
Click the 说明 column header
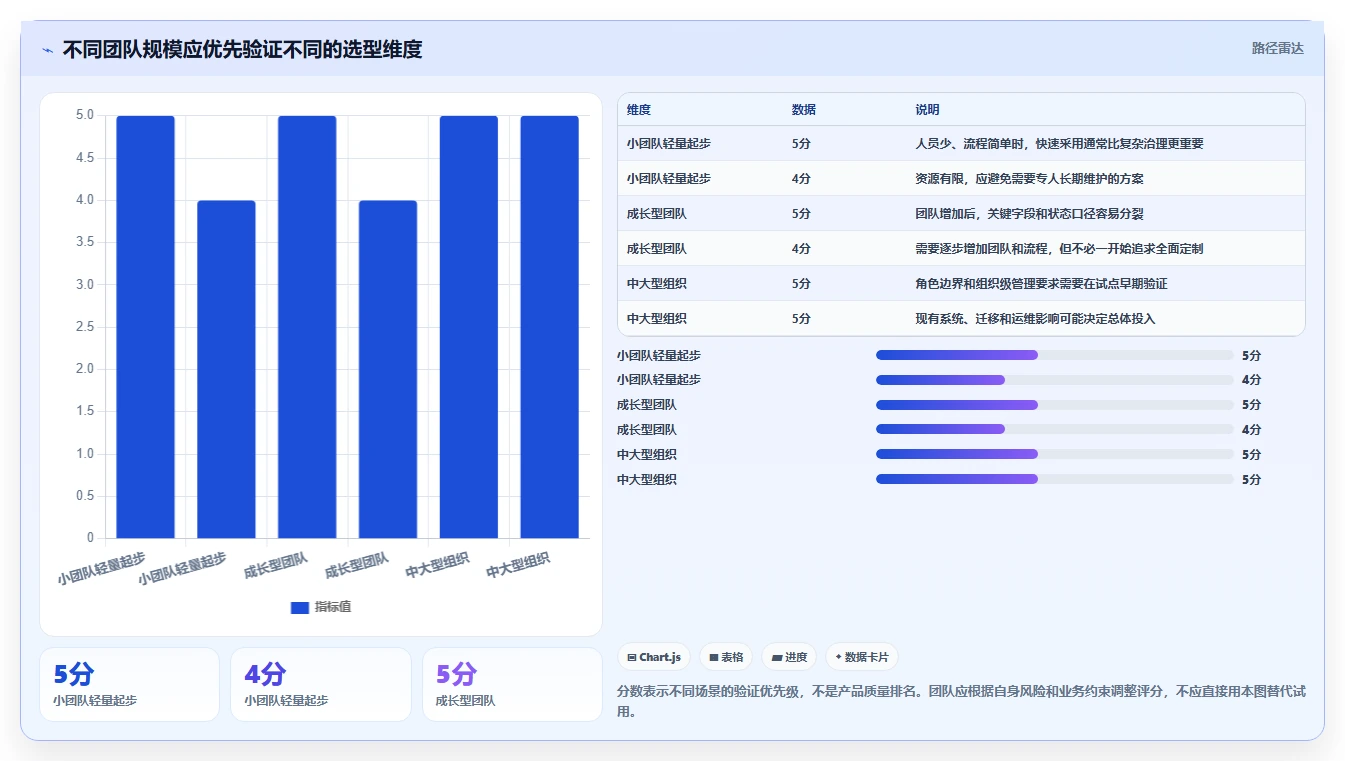(927, 110)
